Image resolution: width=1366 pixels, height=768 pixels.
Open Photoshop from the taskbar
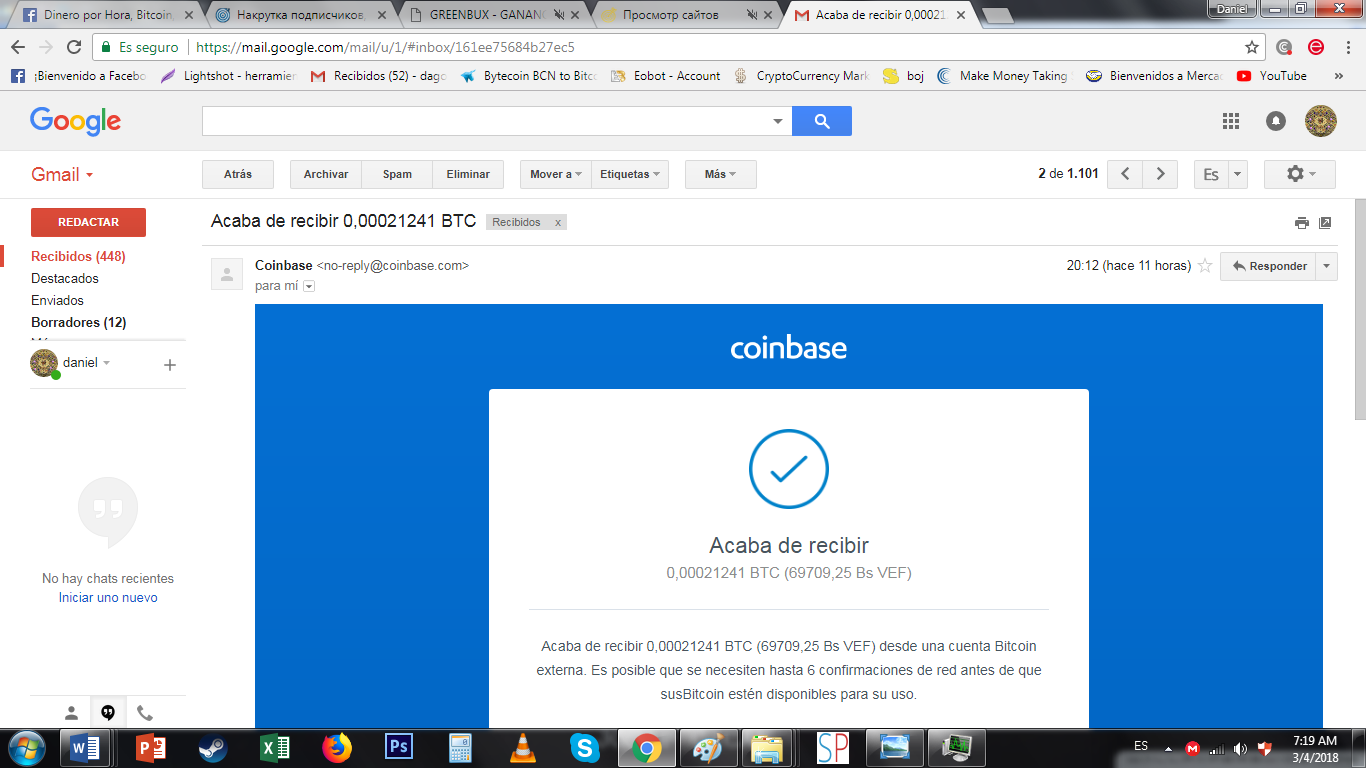click(399, 748)
